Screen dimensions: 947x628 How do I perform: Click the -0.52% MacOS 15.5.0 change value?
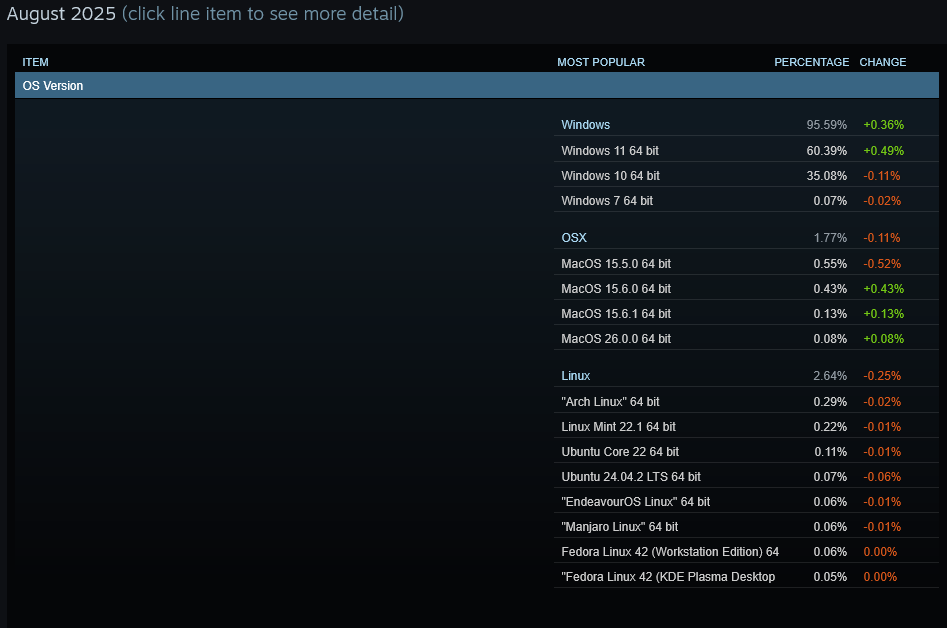(882, 263)
